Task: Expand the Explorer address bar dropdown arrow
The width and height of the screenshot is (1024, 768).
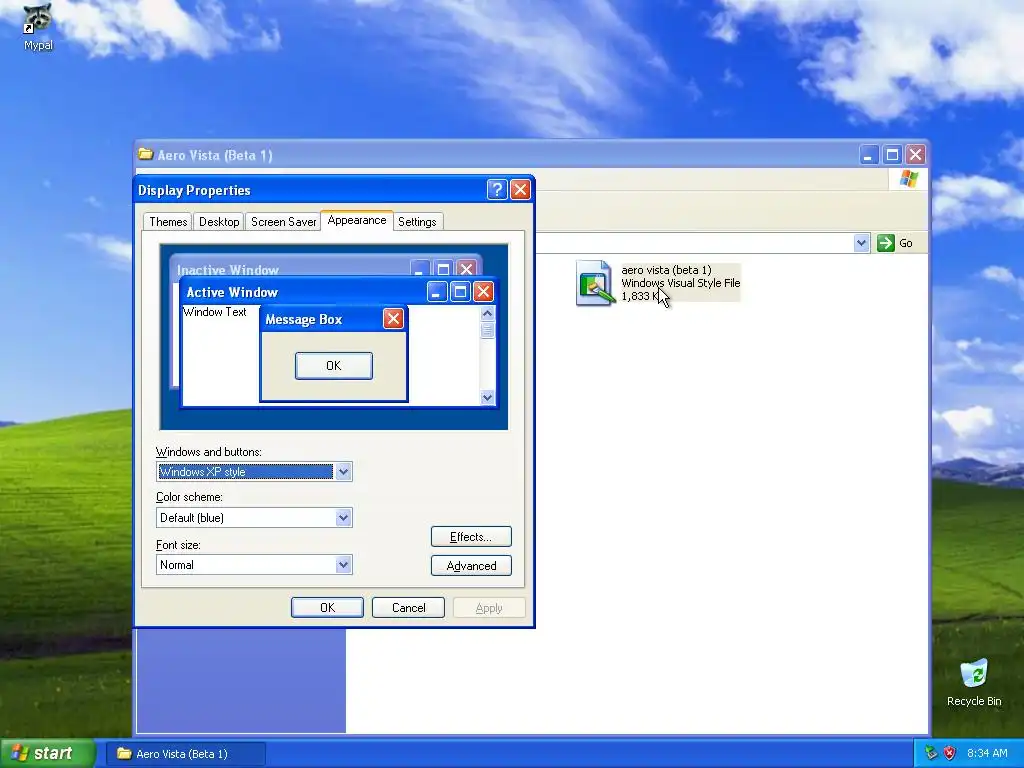Action: point(861,243)
